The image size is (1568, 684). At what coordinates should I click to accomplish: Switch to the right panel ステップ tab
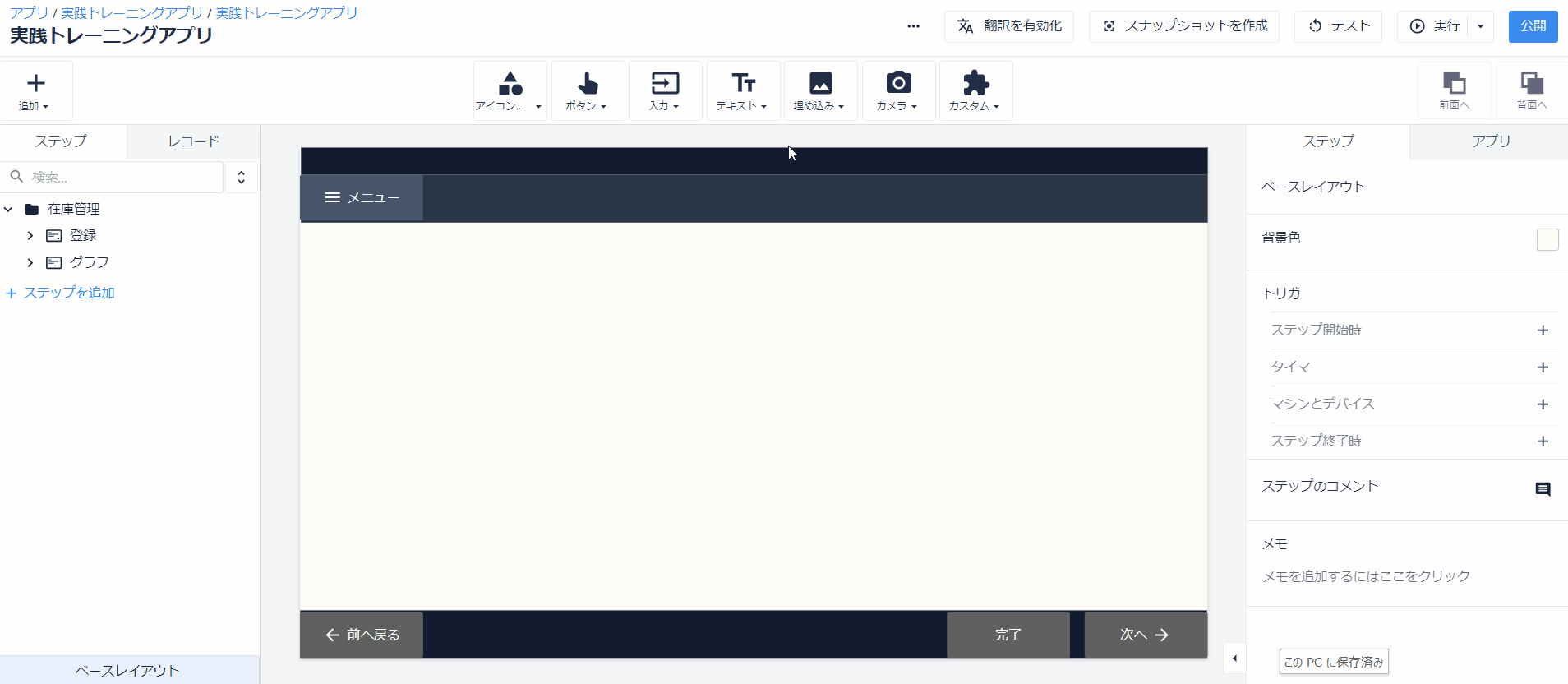pyautogui.click(x=1328, y=141)
